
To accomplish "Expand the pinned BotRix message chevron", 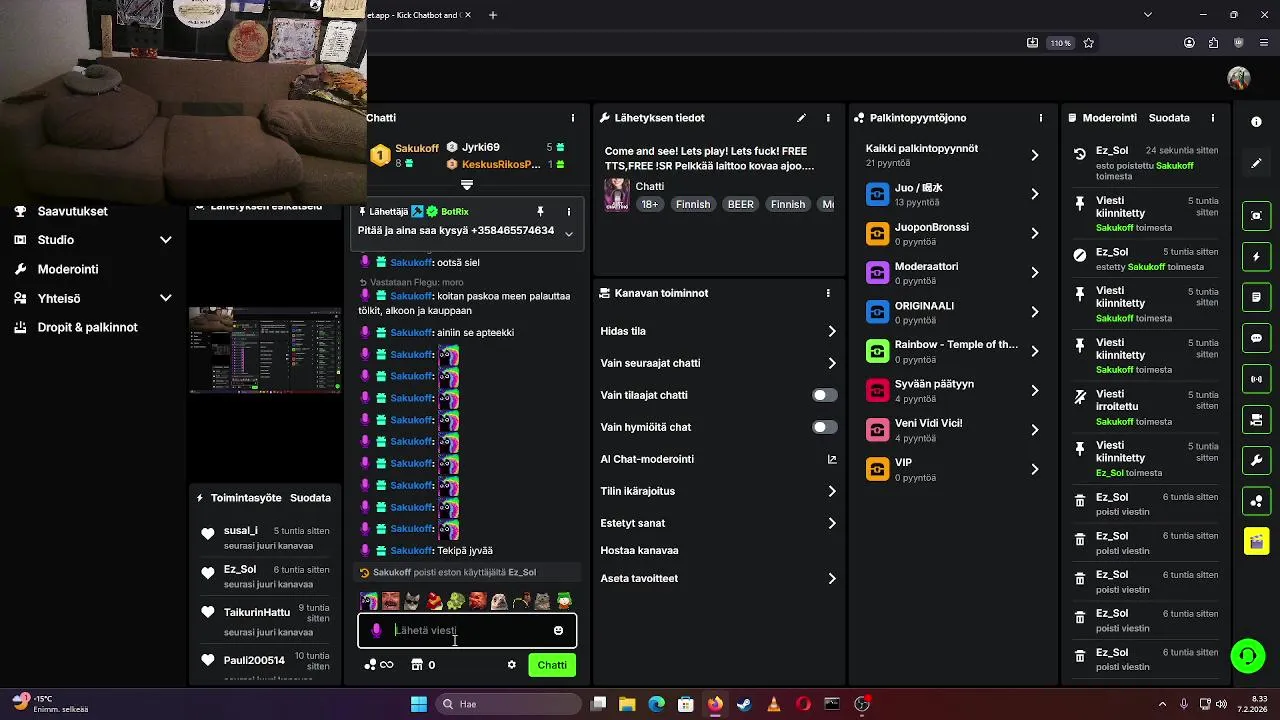I will [x=568, y=233].
